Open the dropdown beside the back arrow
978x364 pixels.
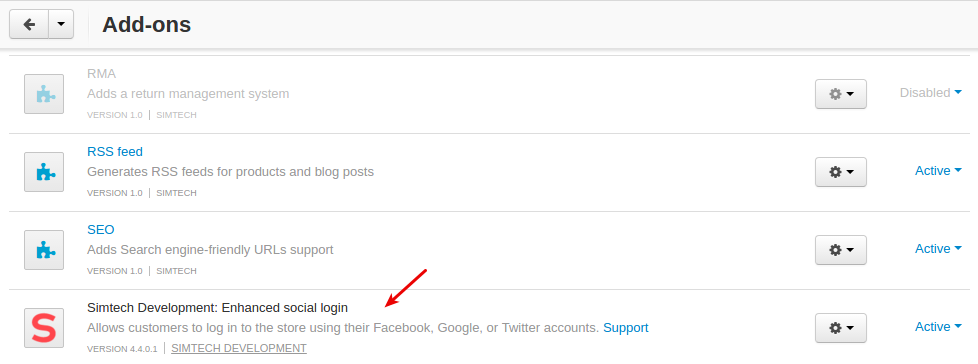pos(61,24)
